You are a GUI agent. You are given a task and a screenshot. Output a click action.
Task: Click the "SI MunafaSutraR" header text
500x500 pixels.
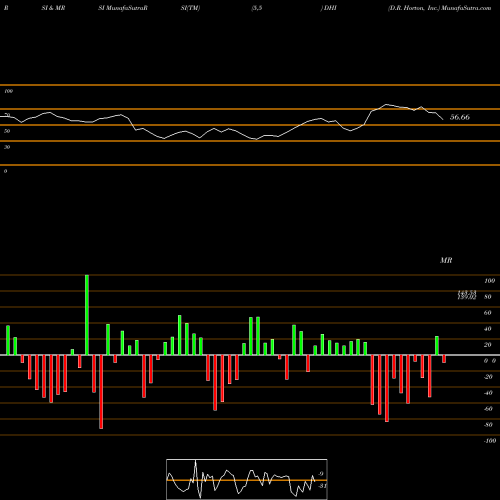123,8
